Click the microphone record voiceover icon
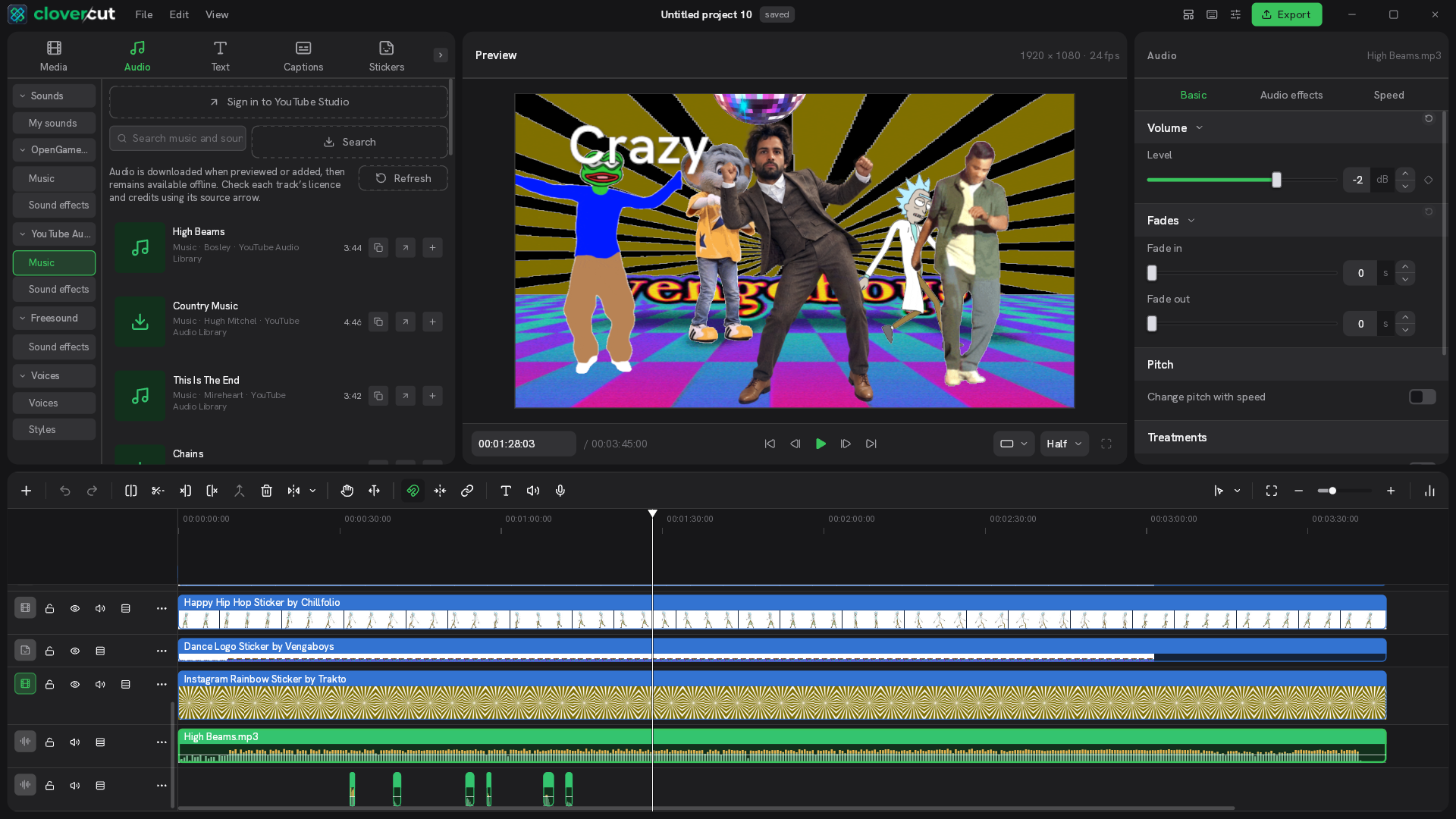The width and height of the screenshot is (1456, 819). 560,491
